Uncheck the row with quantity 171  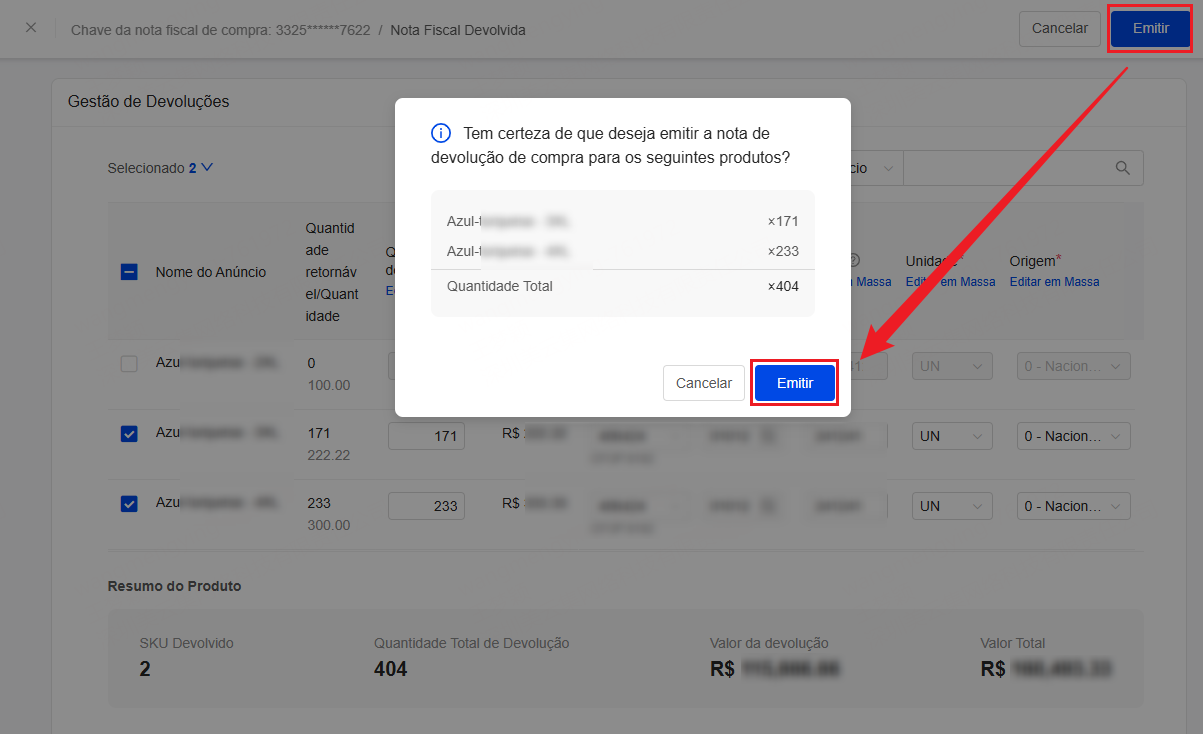click(x=129, y=434)
